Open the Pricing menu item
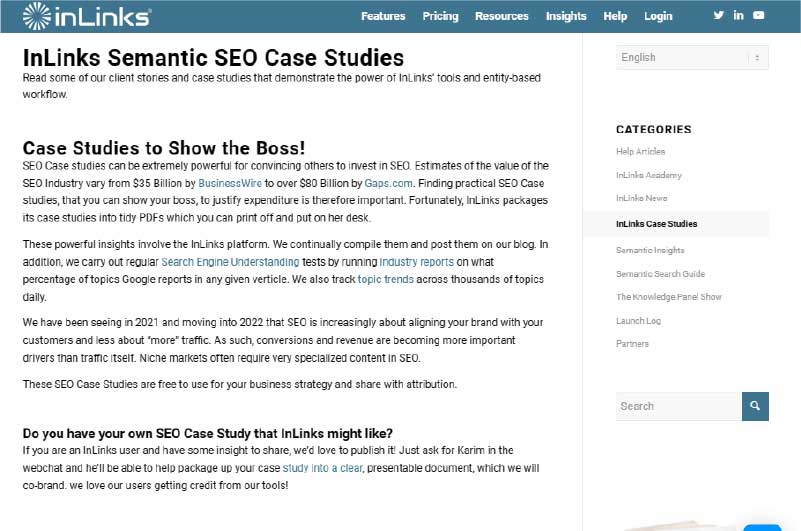 pyautogui.click(x=440, y=16)
